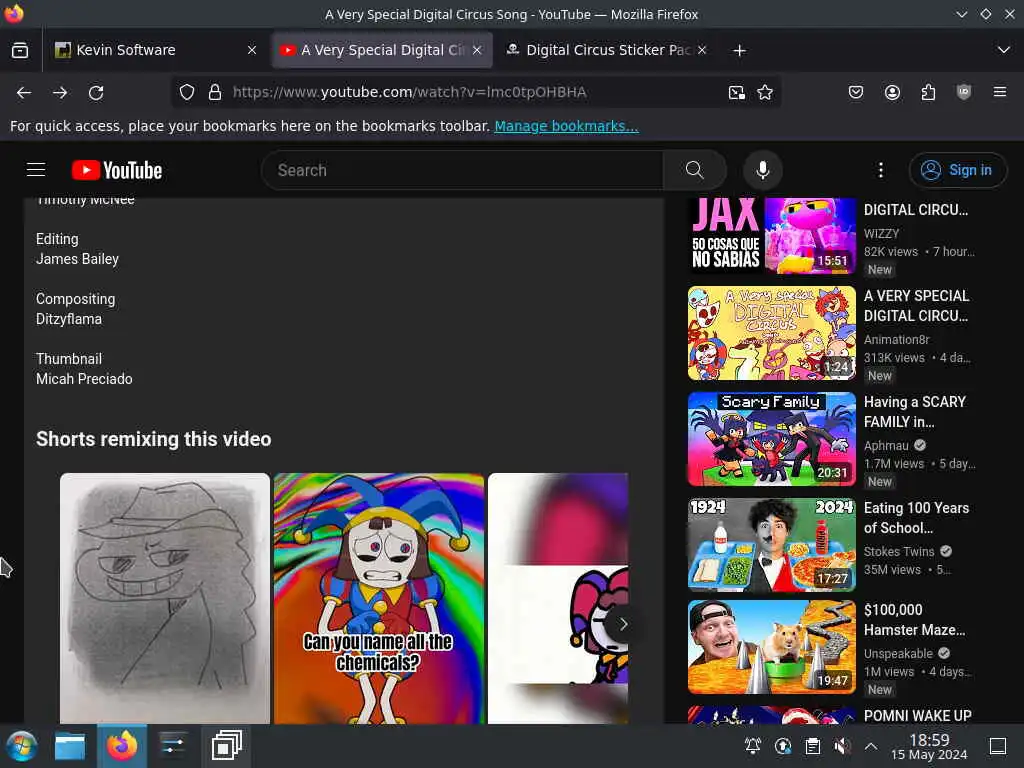
Task: Open the file manager from taskbar
Action: click(x=70, y=746)
